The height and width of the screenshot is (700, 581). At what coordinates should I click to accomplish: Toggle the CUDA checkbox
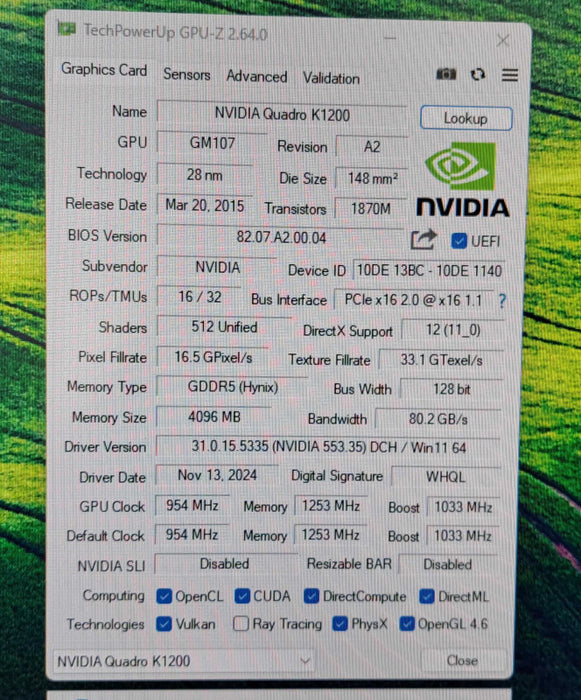pos(242,596)
